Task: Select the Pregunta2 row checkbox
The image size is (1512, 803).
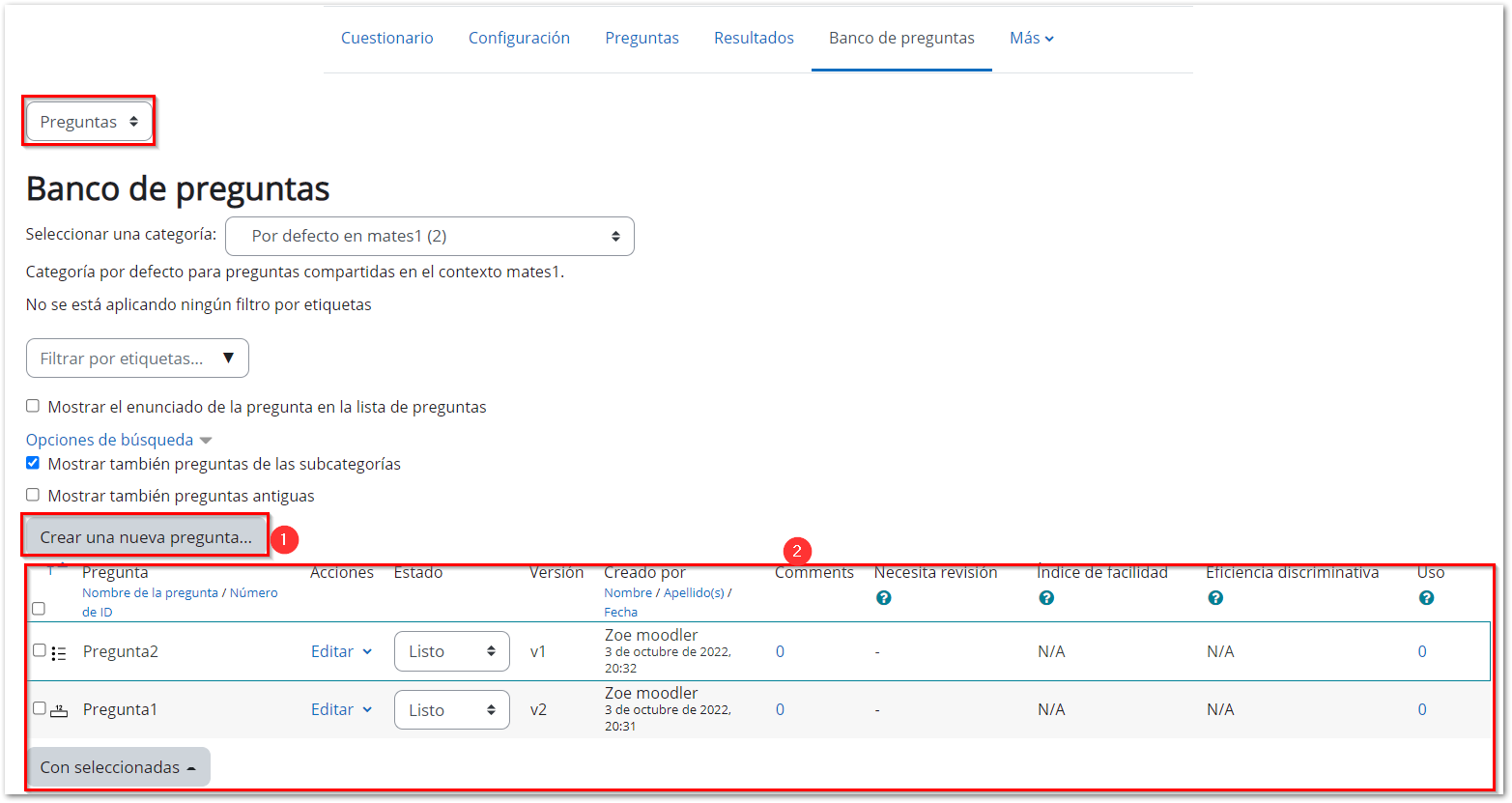Action: (40, 650)
